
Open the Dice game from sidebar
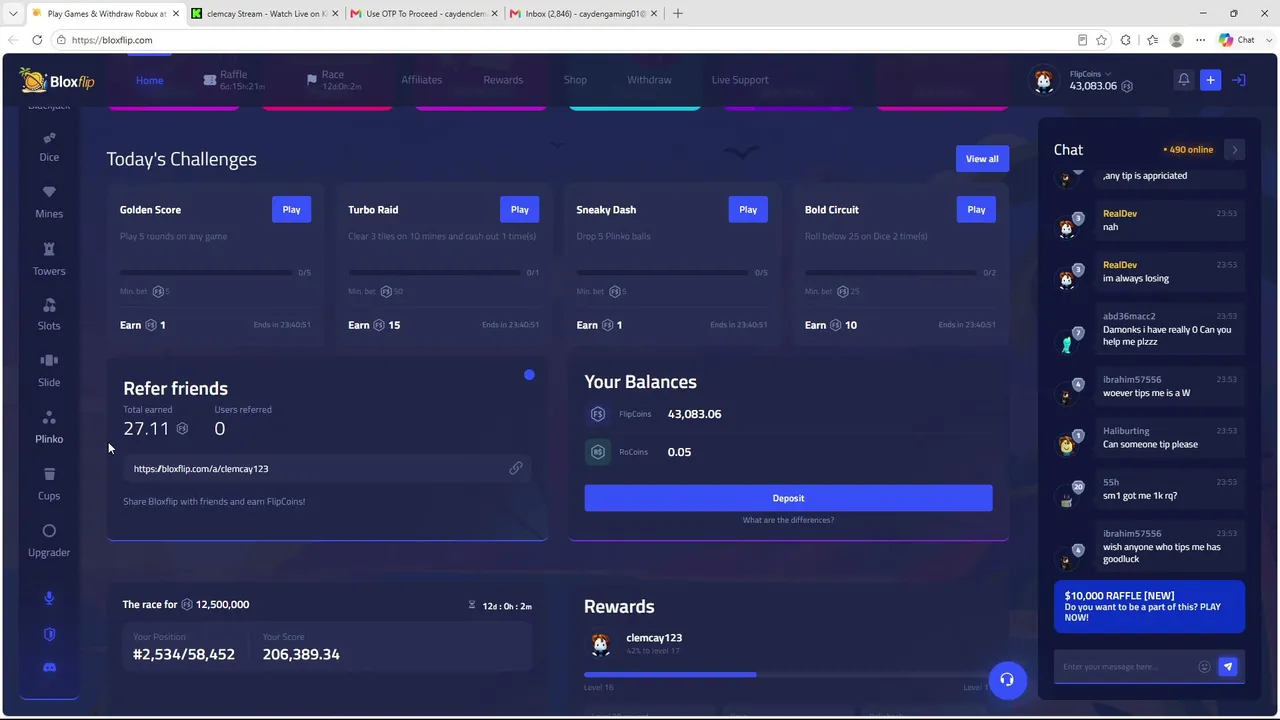pyautogui.click(x=49, y=146)
